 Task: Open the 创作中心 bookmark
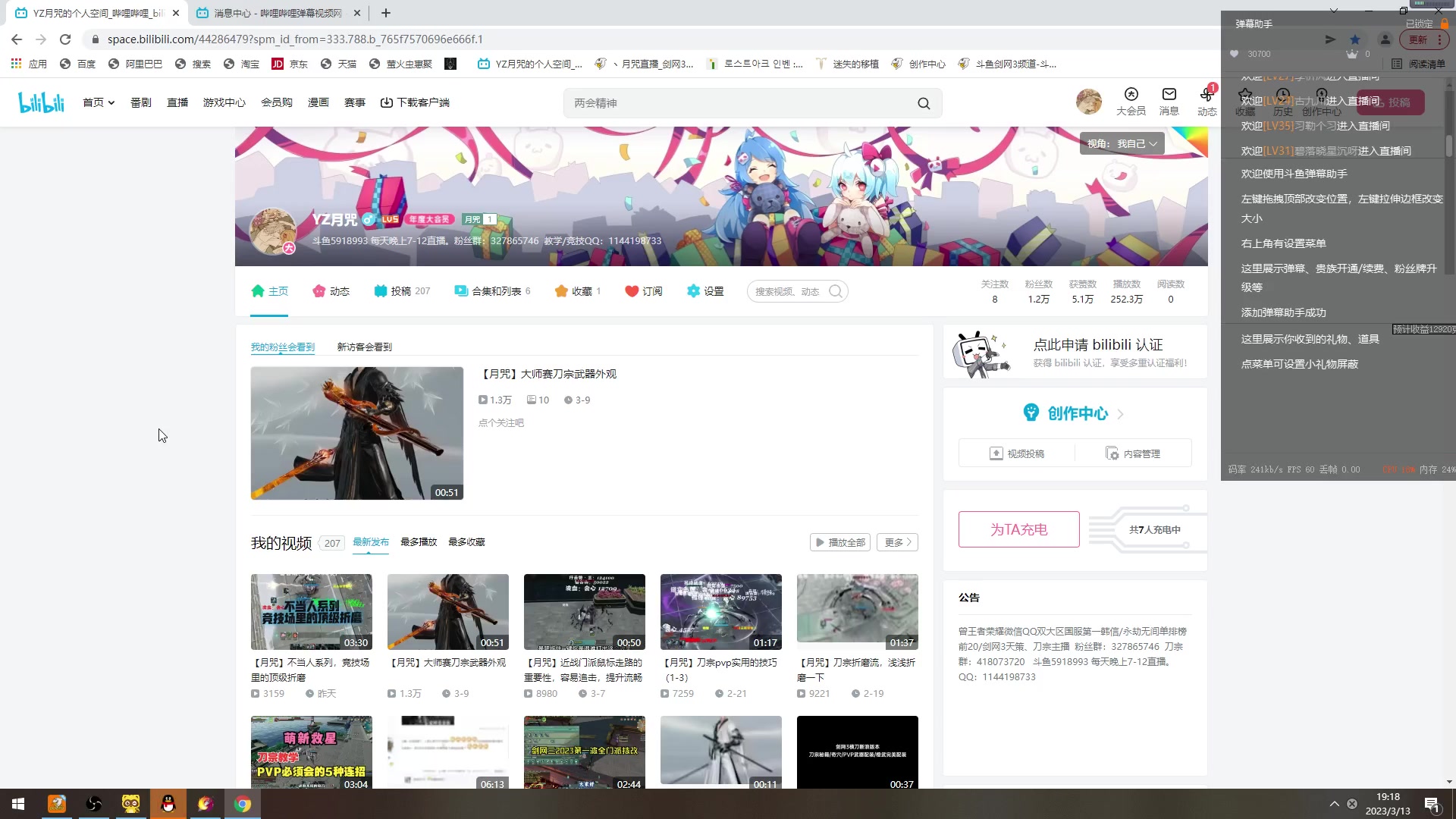coord(918,64)
